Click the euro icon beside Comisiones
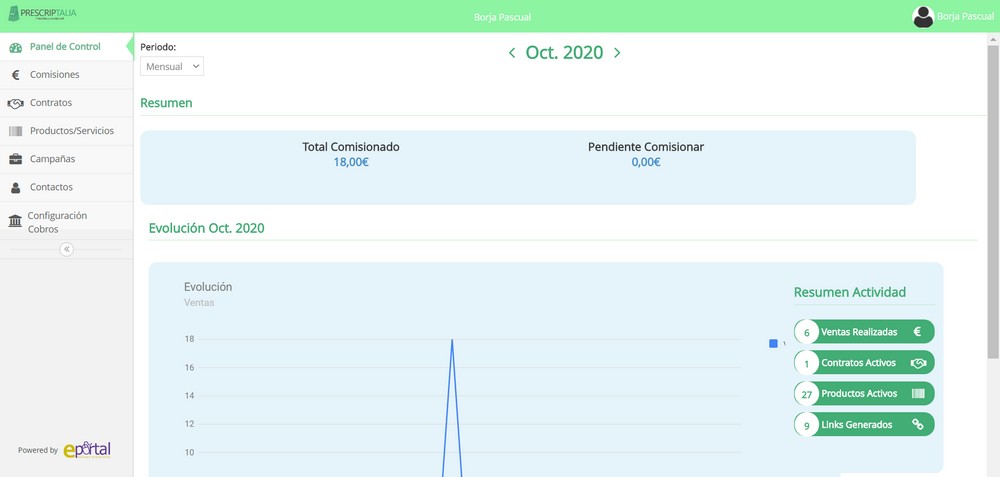Viewport: 1000px width, 477px height. 15,75
